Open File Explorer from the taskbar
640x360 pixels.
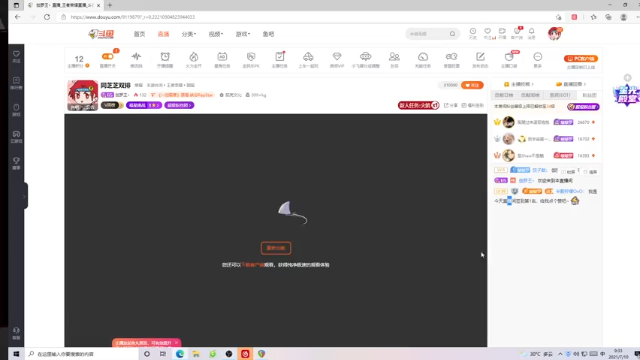click(196, 354)
